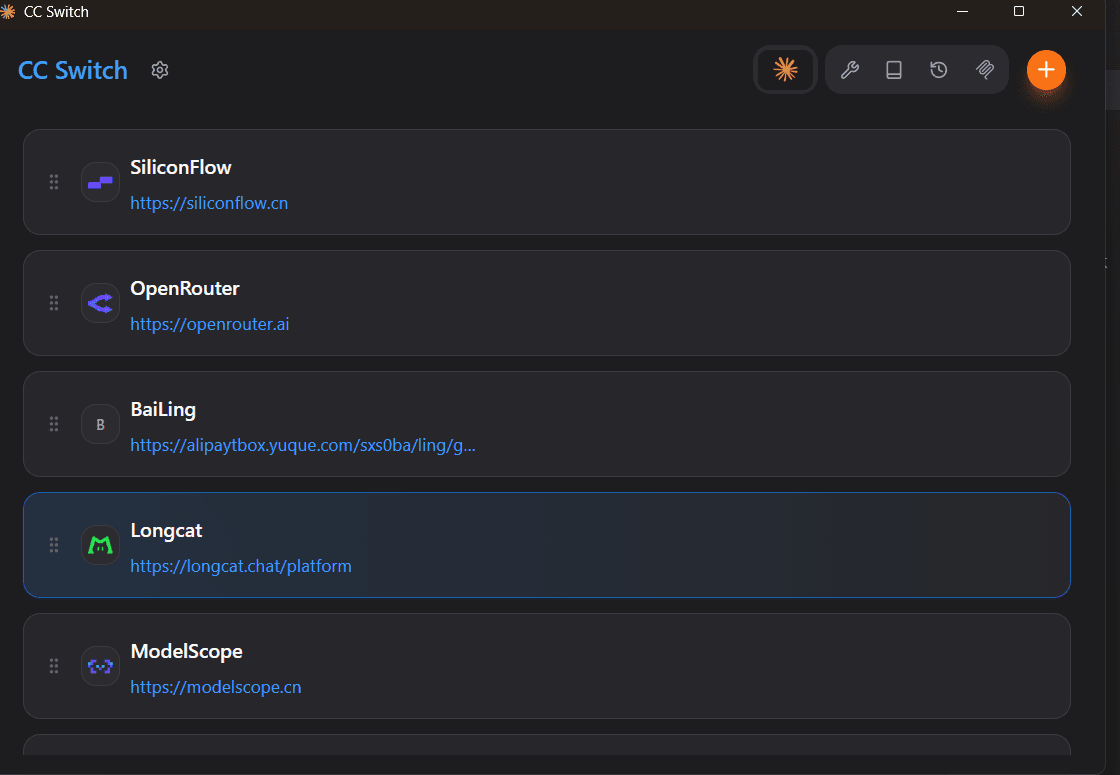Click the CC Switch title bar app icon
The width and height of the screenshot is (1120, 775).
click(x=8, y=11)
